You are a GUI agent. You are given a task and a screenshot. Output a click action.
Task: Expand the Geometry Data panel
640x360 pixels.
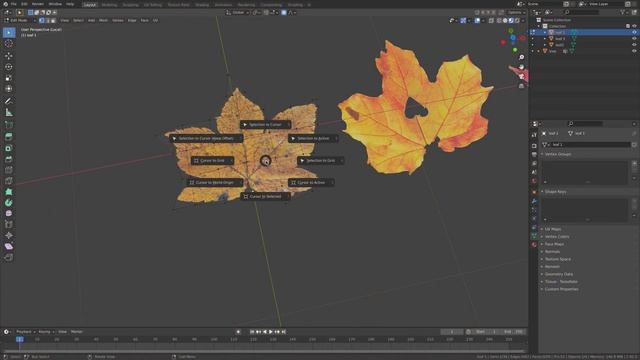558,274
